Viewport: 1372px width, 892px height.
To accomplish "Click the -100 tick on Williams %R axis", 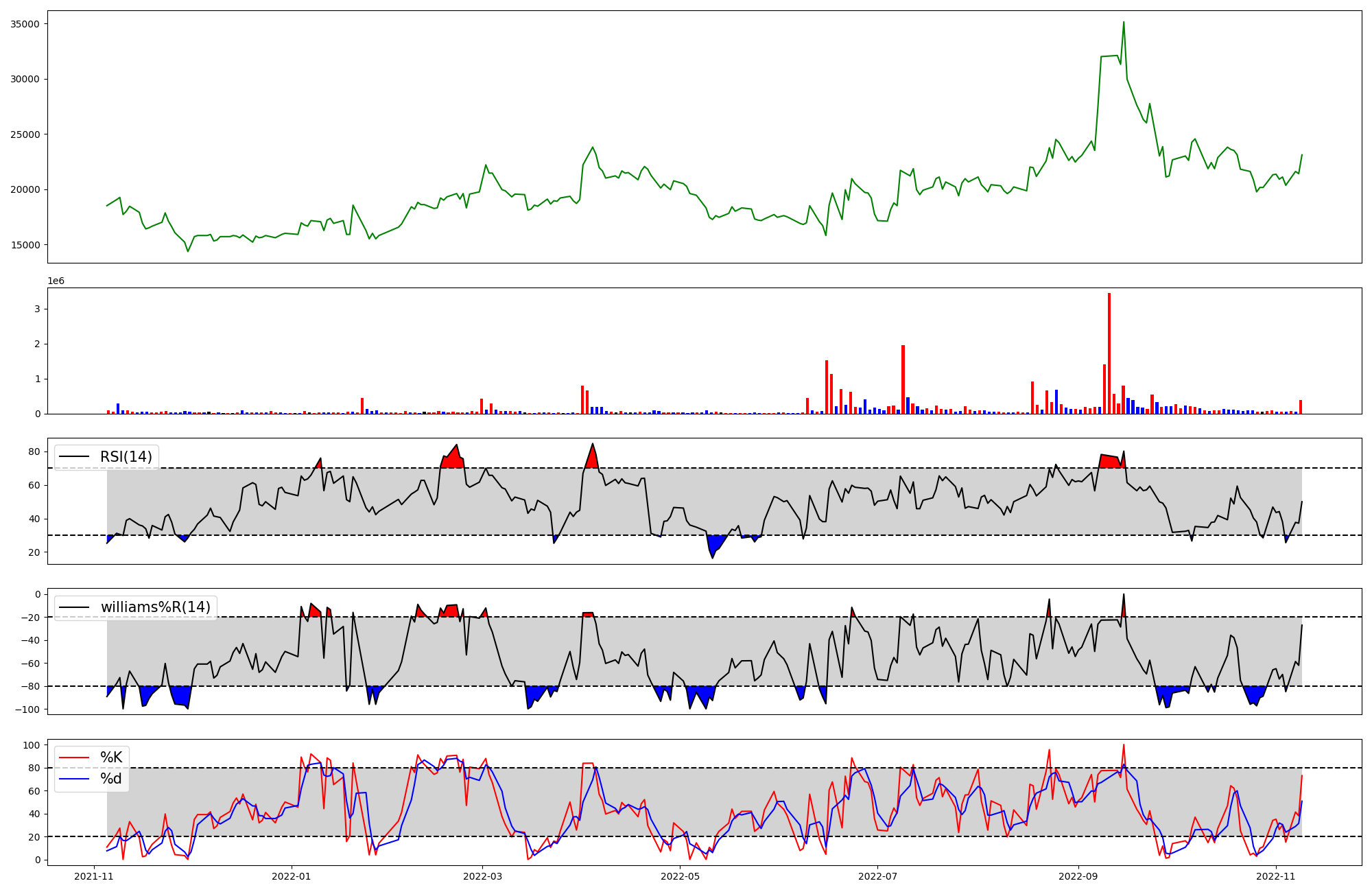I will tap(27, 709).
